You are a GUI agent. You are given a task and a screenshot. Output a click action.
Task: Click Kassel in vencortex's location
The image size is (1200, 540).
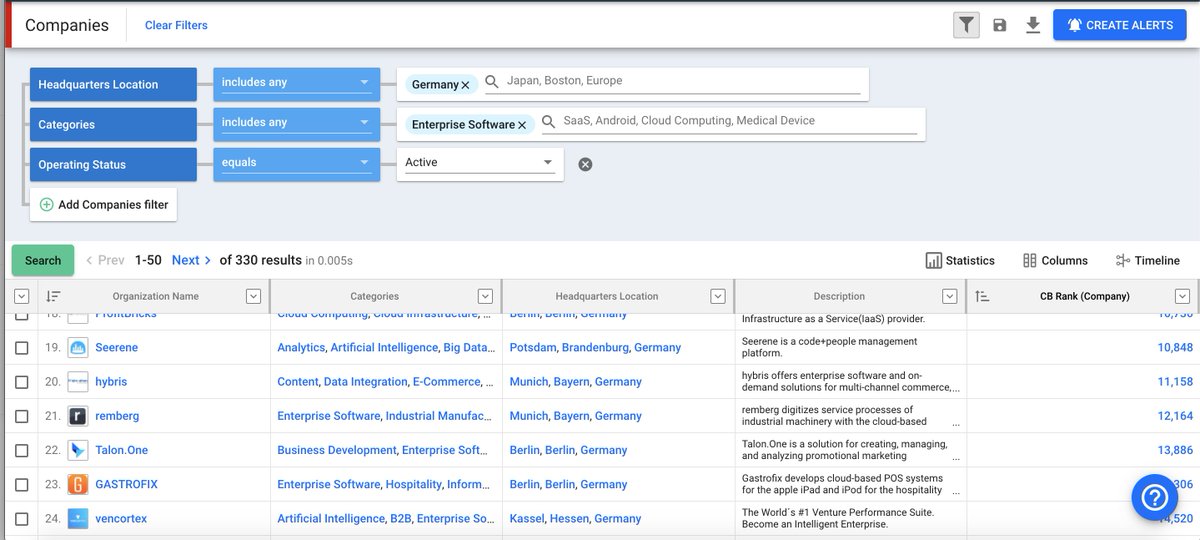(x=526, y=518)
